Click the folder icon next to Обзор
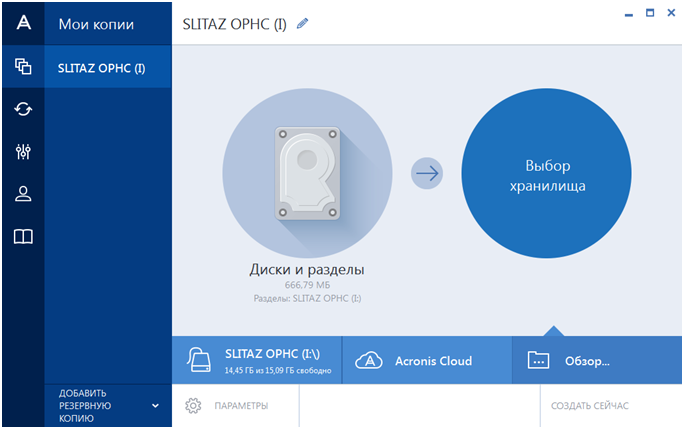 (538, 360)
